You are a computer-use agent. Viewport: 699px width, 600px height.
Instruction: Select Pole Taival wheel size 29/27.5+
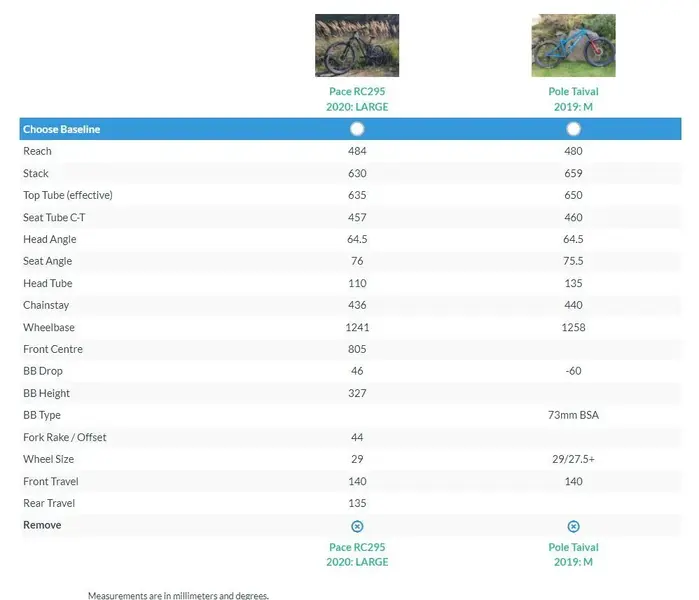573,459
